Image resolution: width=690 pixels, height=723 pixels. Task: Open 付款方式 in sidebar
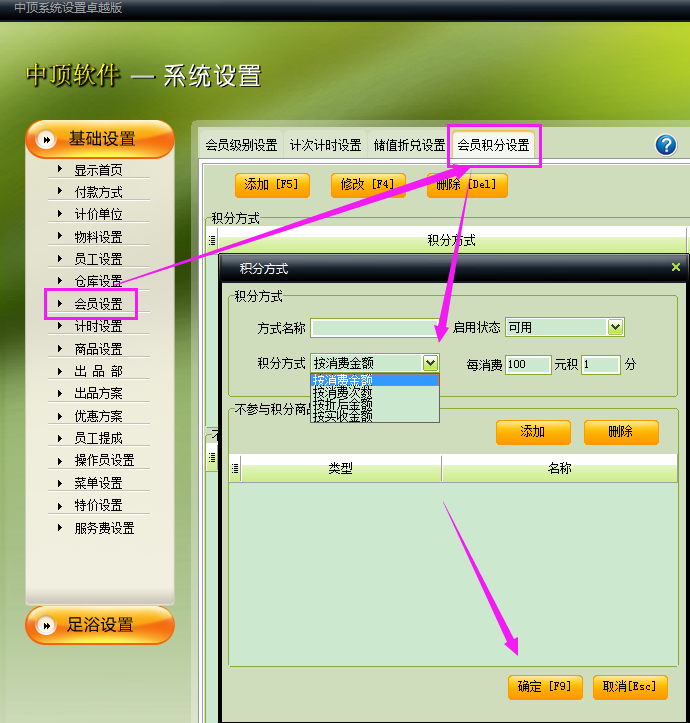[x=98, y=192]
